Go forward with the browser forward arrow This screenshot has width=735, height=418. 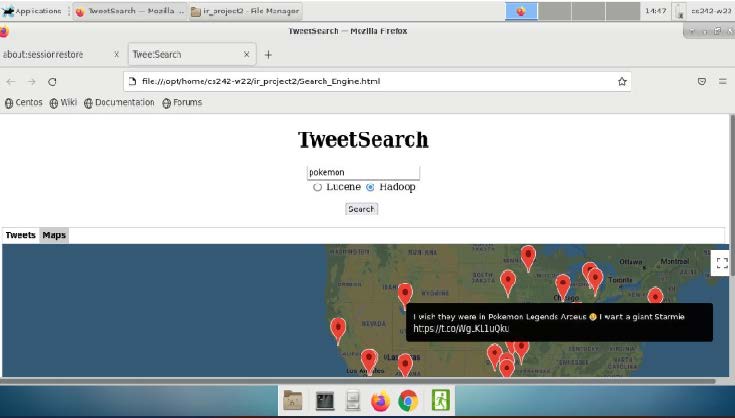click(31, 82)
